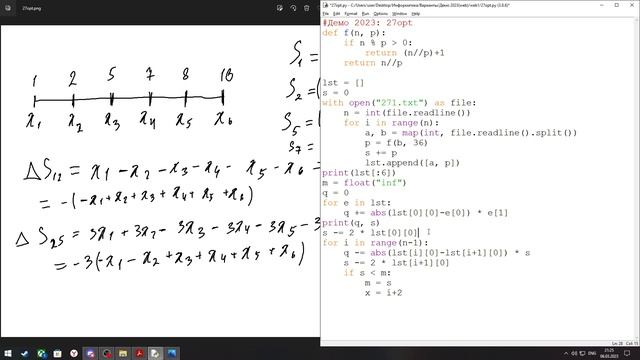Open the Options menu in IDLE
The width and height of the screenshot is (640, 360).
click(x=380, y=14)
